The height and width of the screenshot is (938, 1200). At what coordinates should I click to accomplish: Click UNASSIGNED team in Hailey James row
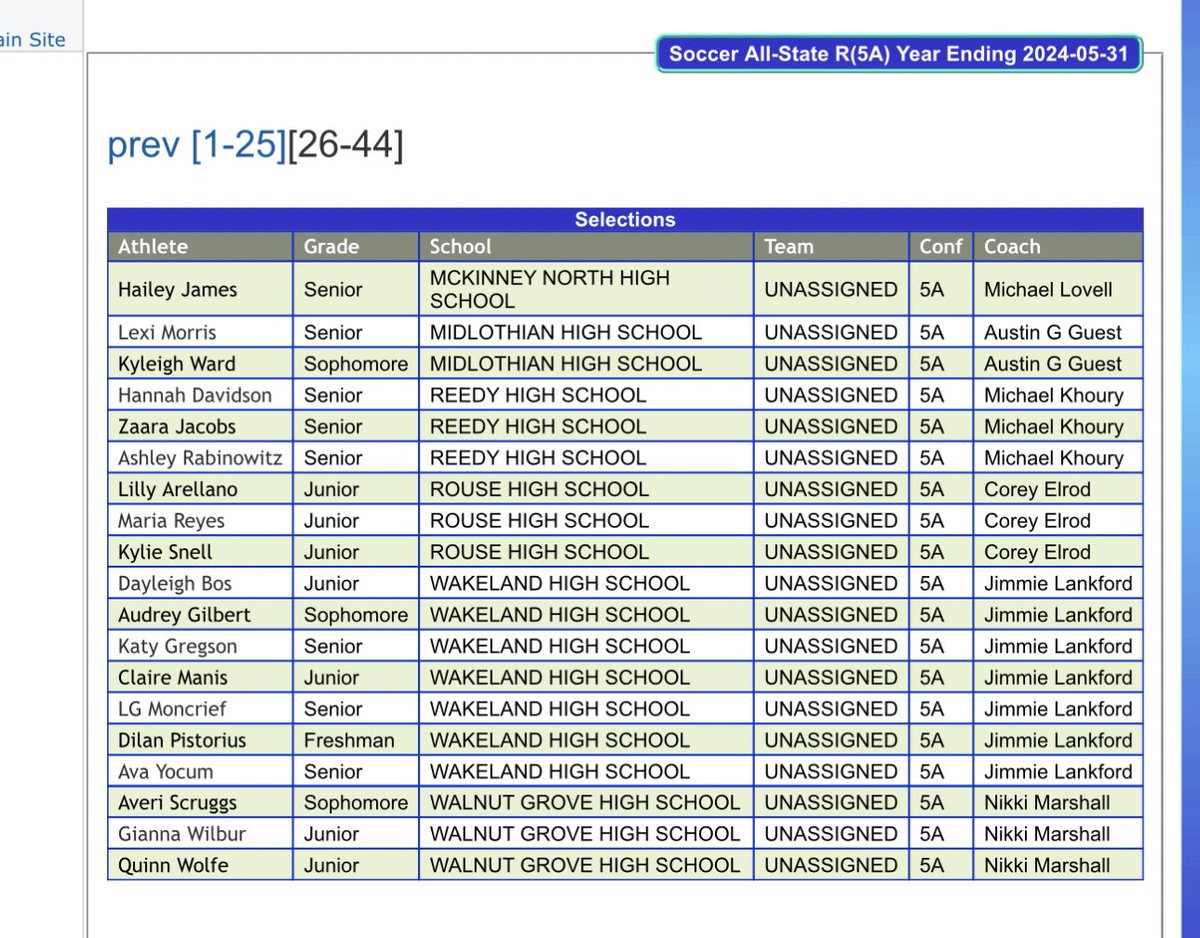(831, 290)
